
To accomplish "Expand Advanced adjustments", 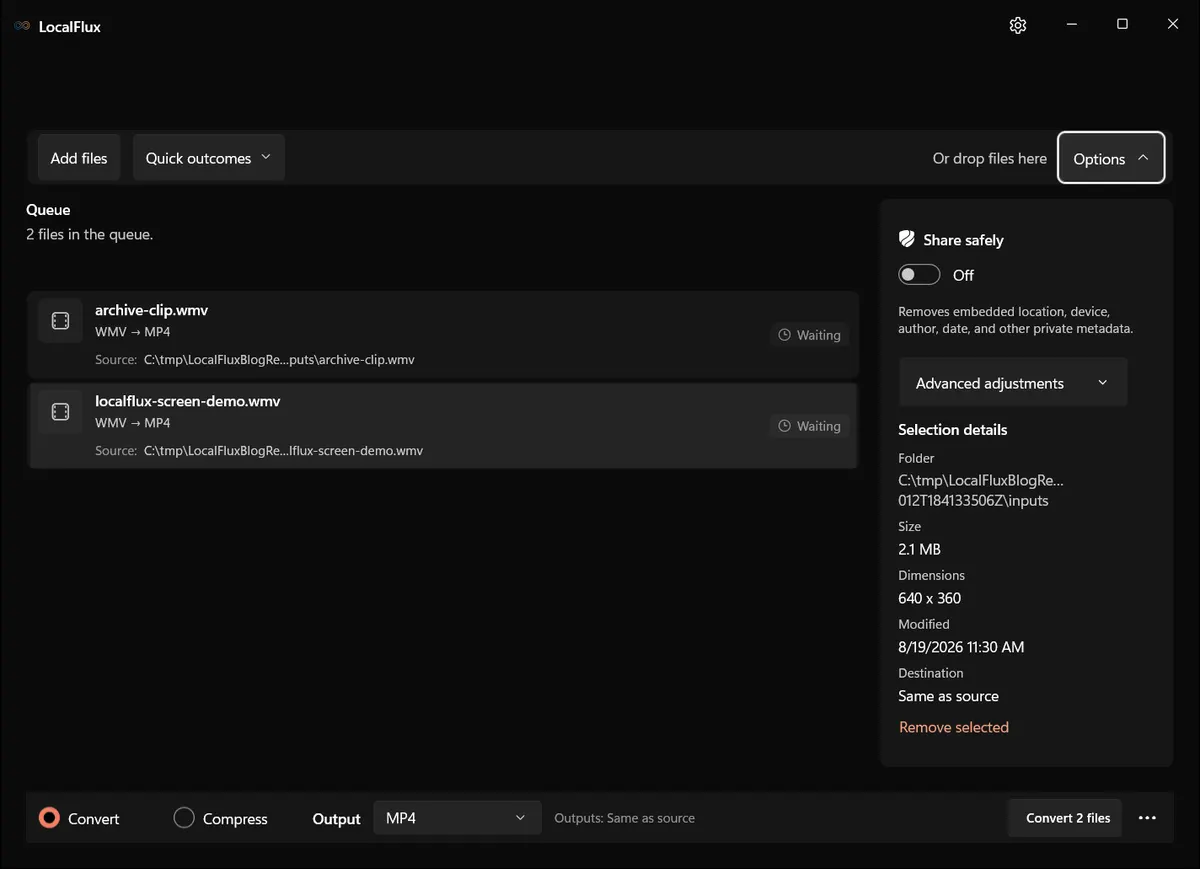I will click(1013, 383).
